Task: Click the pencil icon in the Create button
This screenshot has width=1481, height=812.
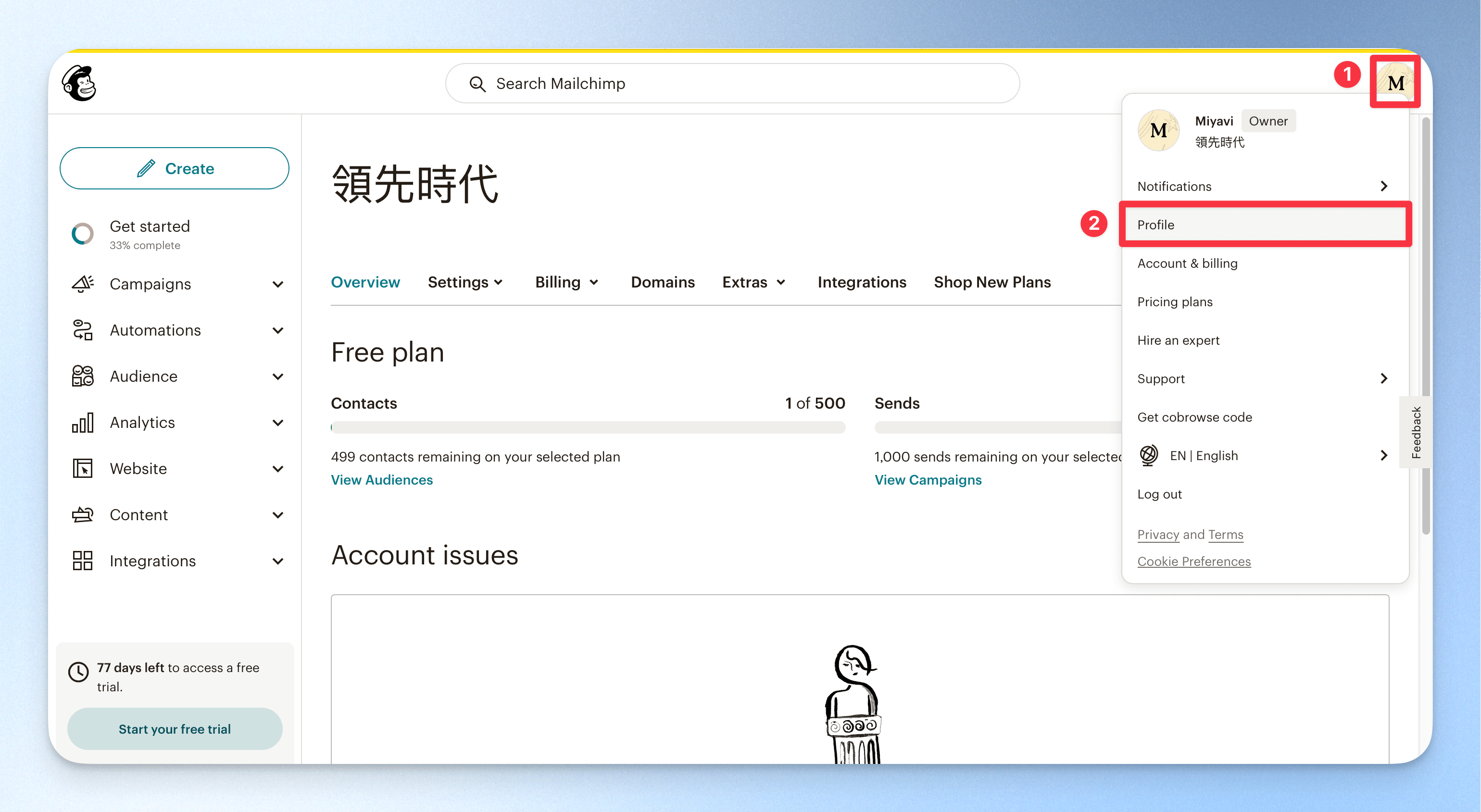Action: point(145,168)
